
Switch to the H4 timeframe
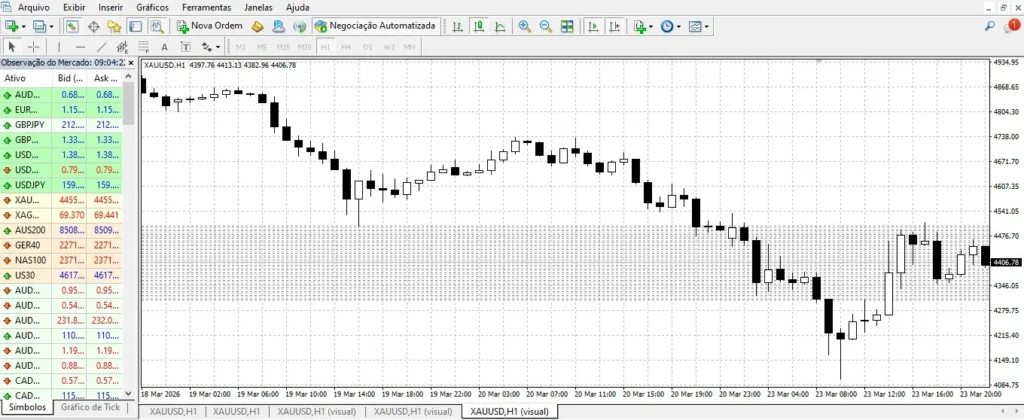[346, 47]
